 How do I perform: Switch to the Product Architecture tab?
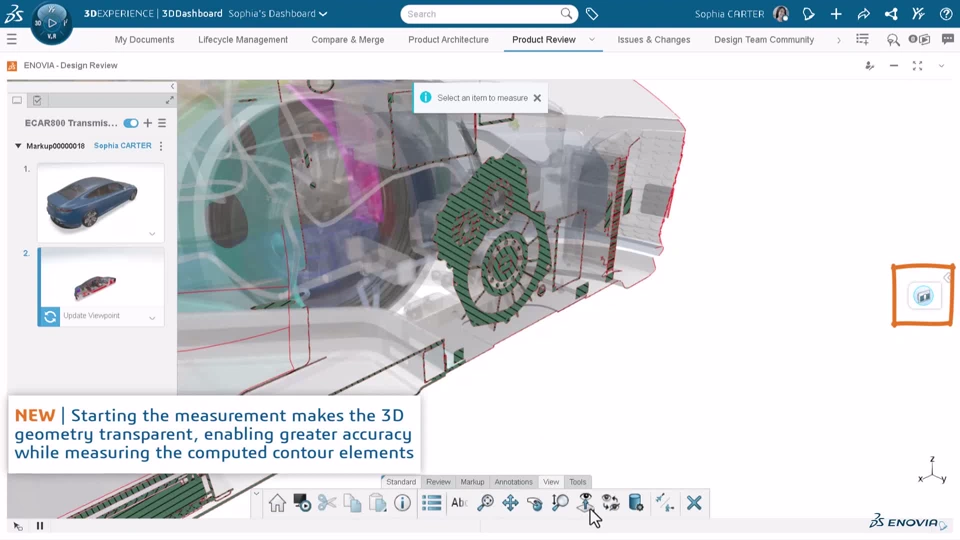(x=448, y=39)
